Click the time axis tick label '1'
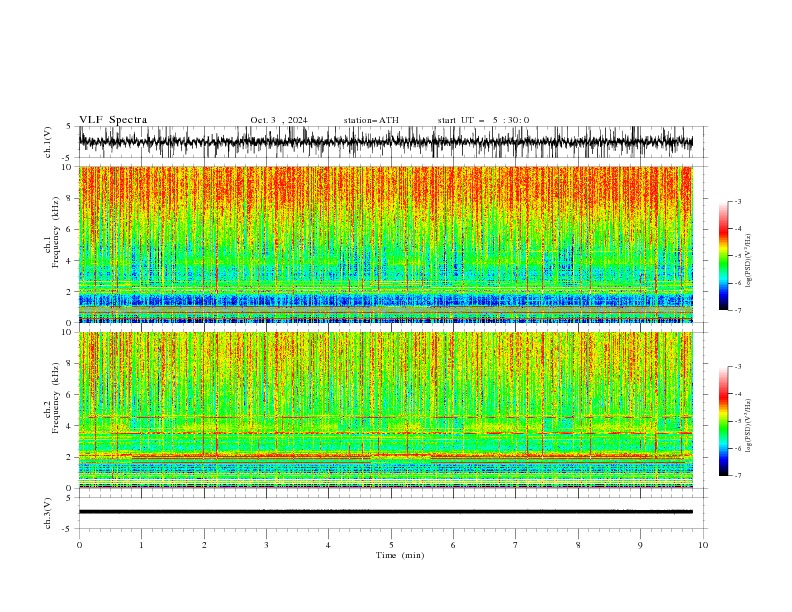The image size is (792, 612). (141, 545)
